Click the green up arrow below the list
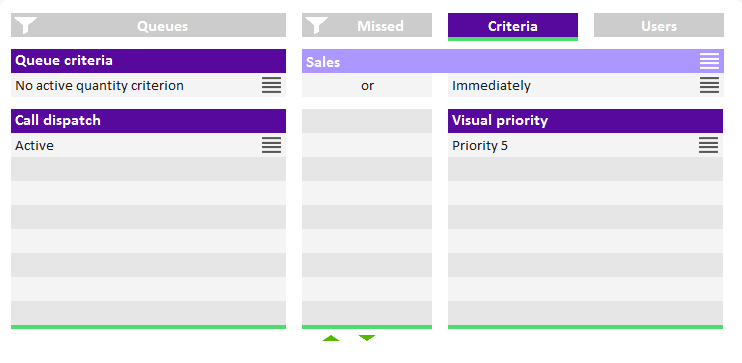Image resolution: width=742 pixels, height=363 pixels. tap(331, 338)
